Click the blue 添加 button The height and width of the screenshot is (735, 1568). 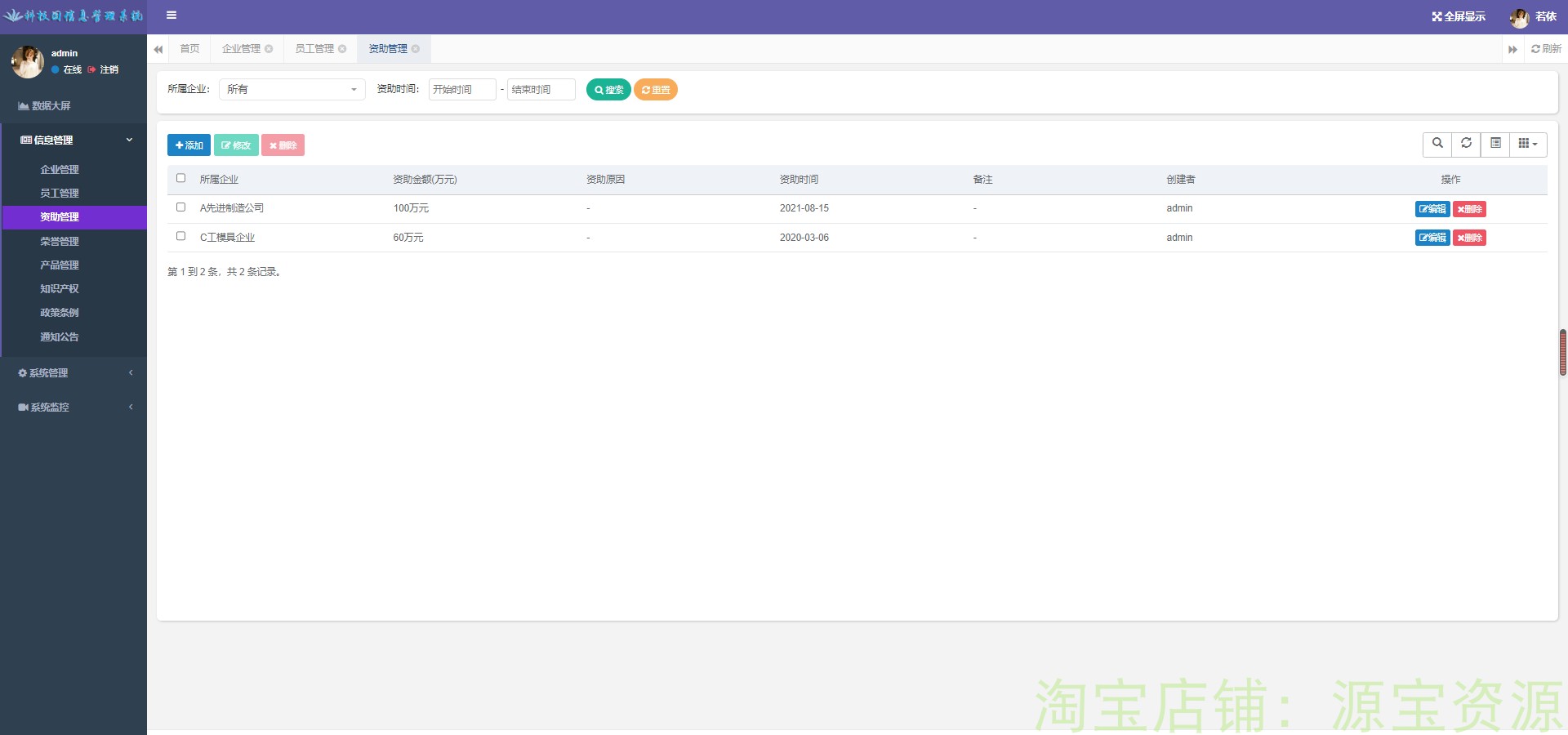[189, 145]
